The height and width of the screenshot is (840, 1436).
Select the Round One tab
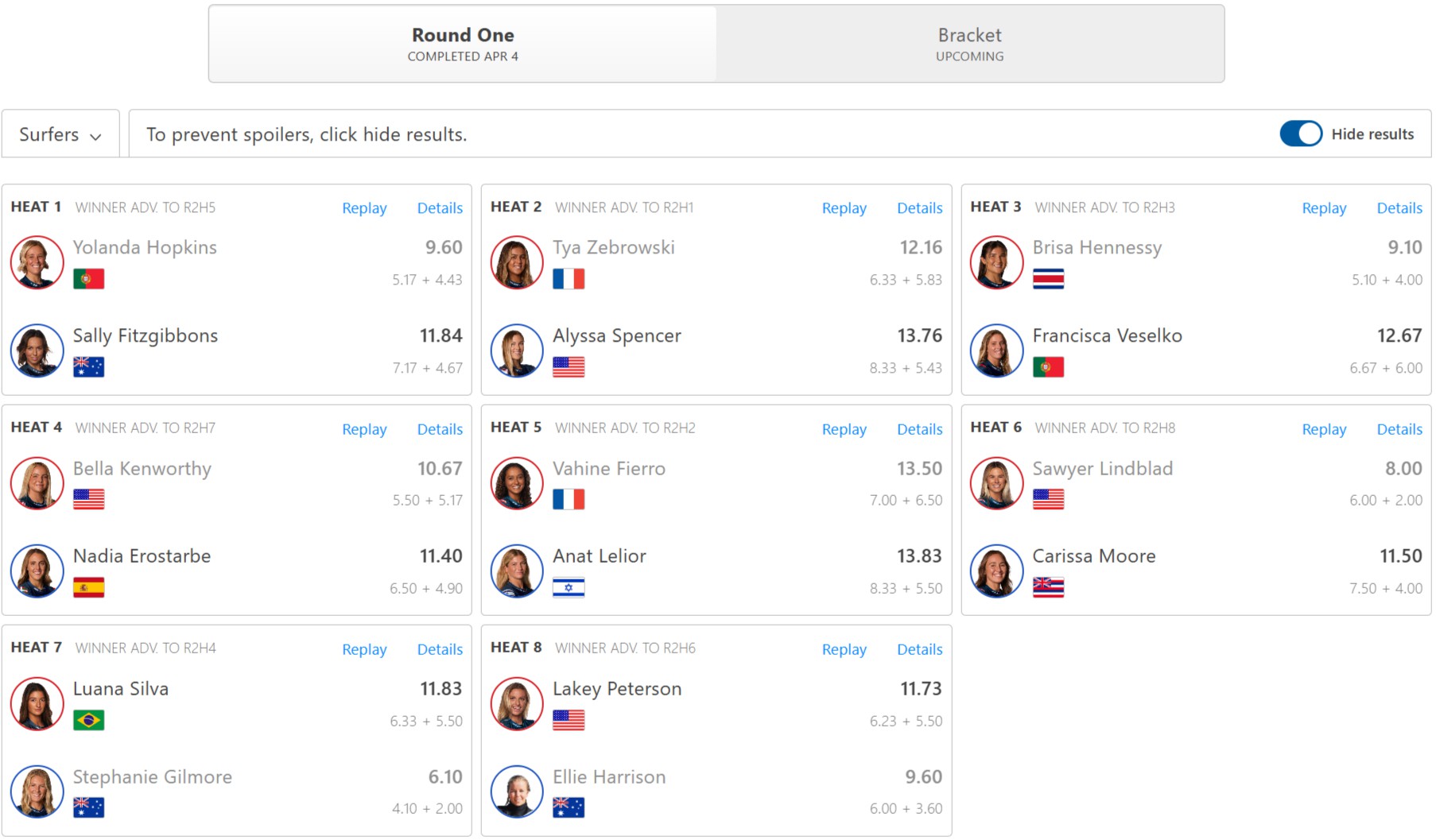(x=463, y=44)
